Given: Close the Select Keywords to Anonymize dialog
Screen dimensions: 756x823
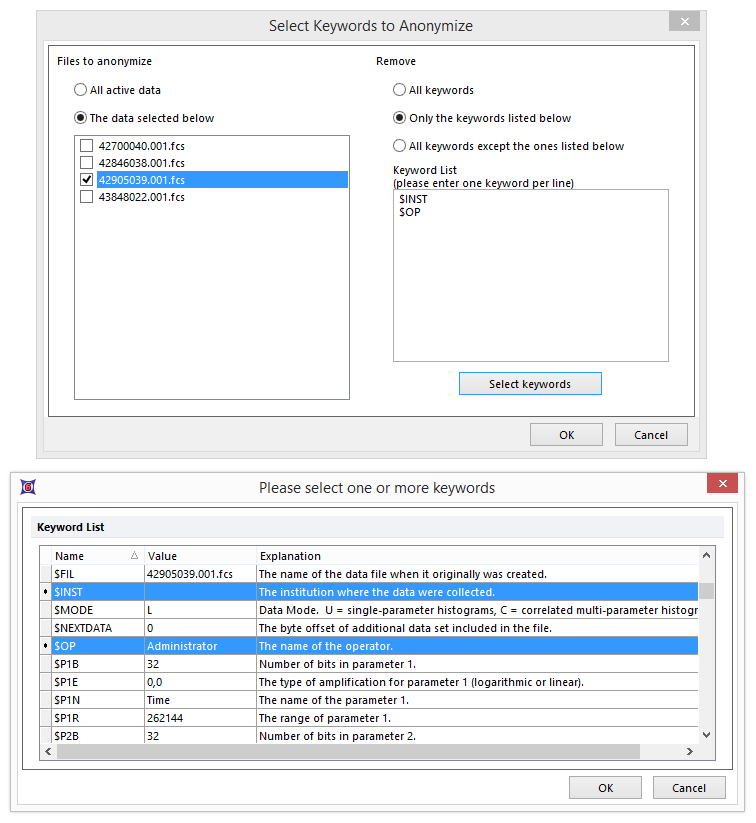Looking at the screenshot, I should (x=684, y=23).
